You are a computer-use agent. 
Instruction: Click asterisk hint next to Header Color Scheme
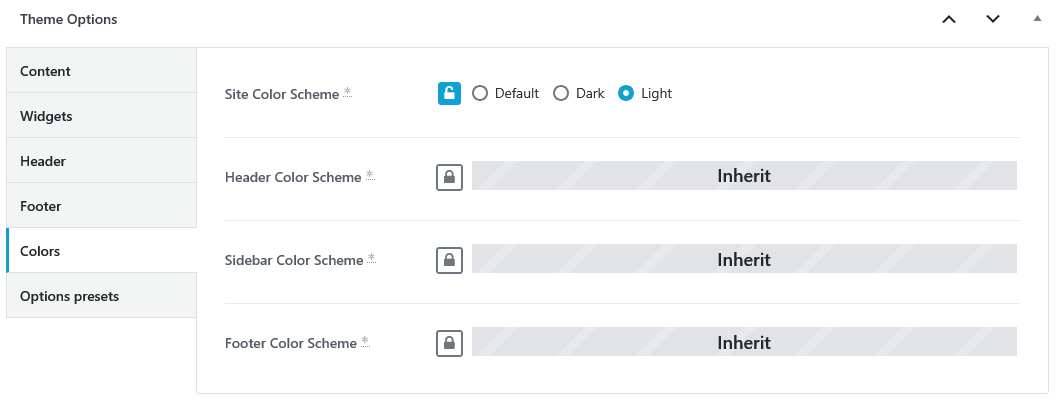[370, 175]
